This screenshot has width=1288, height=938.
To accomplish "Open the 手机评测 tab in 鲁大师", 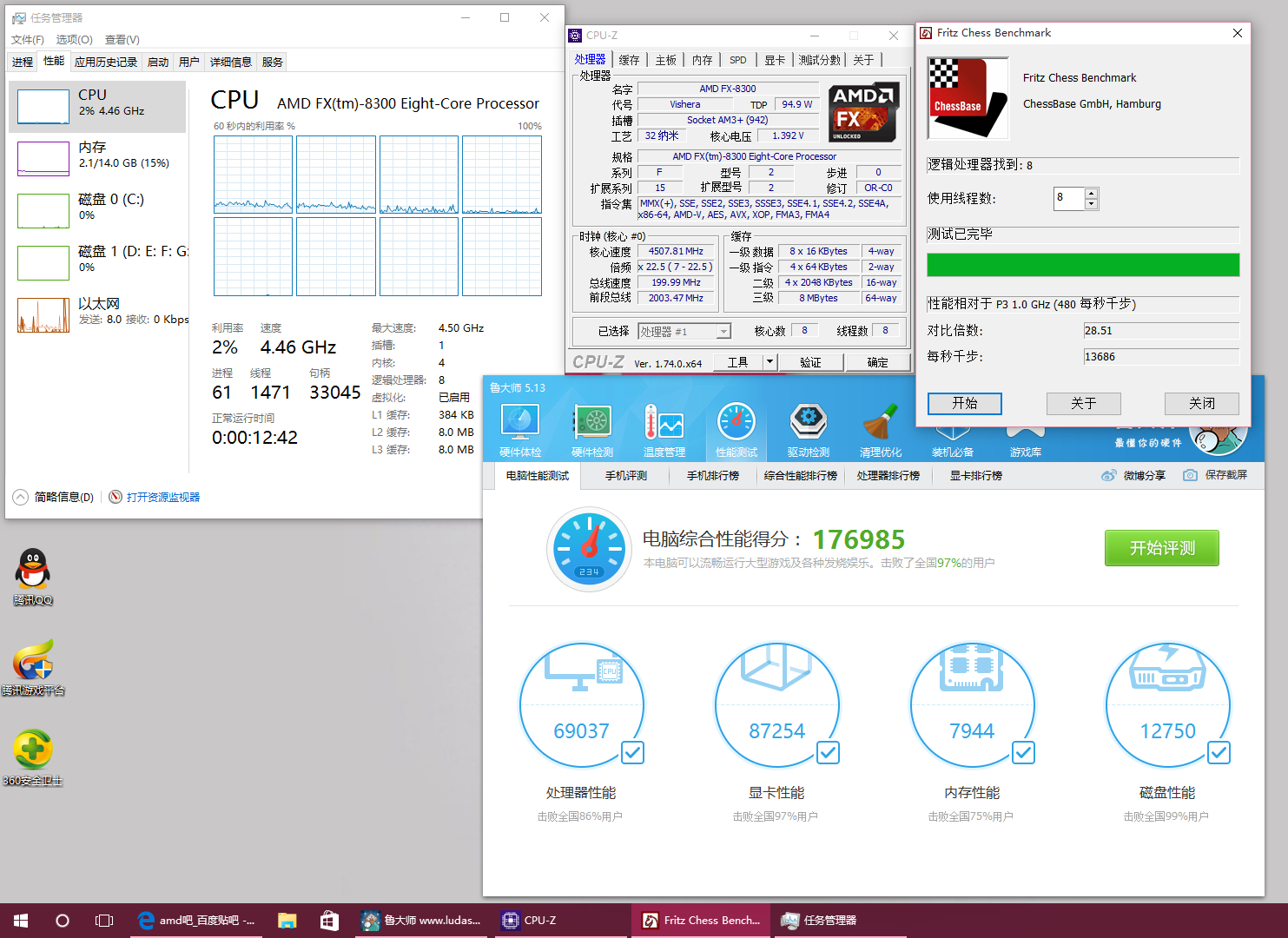I will click(x=626, y=475).
